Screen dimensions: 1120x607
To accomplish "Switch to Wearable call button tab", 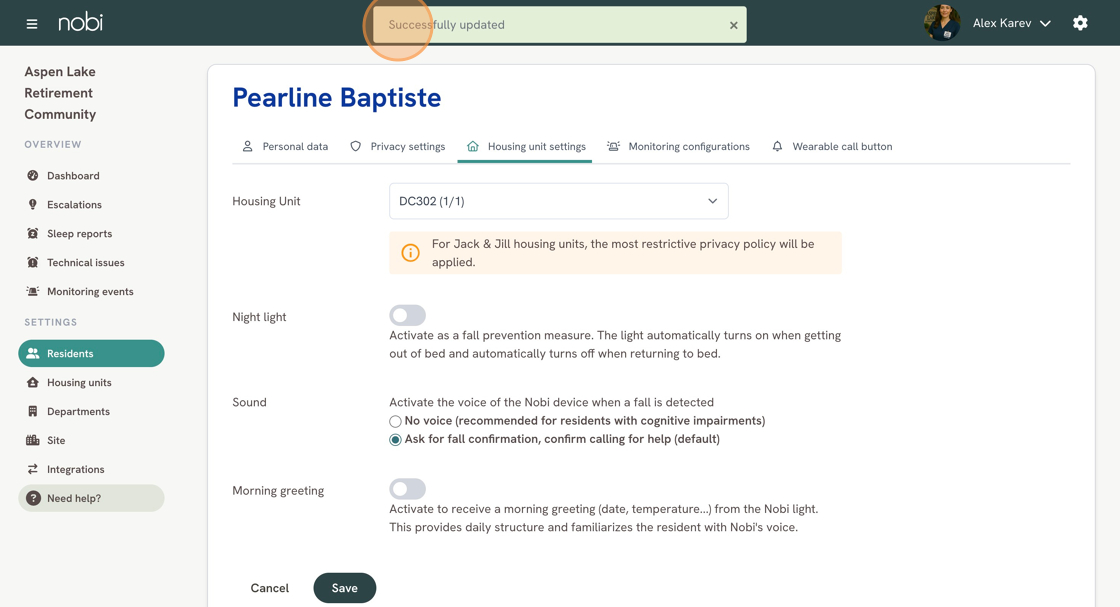I will 832,146.
